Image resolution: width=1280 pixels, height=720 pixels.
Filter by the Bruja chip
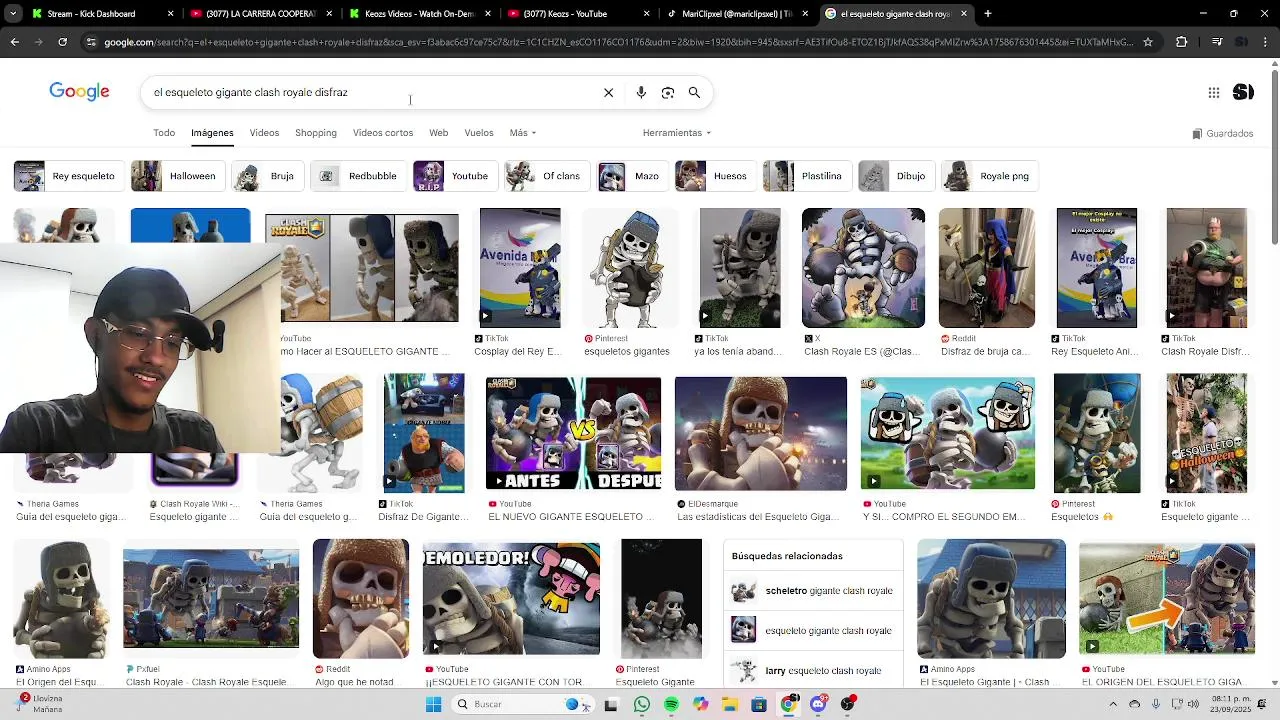(x=267, y=176)
